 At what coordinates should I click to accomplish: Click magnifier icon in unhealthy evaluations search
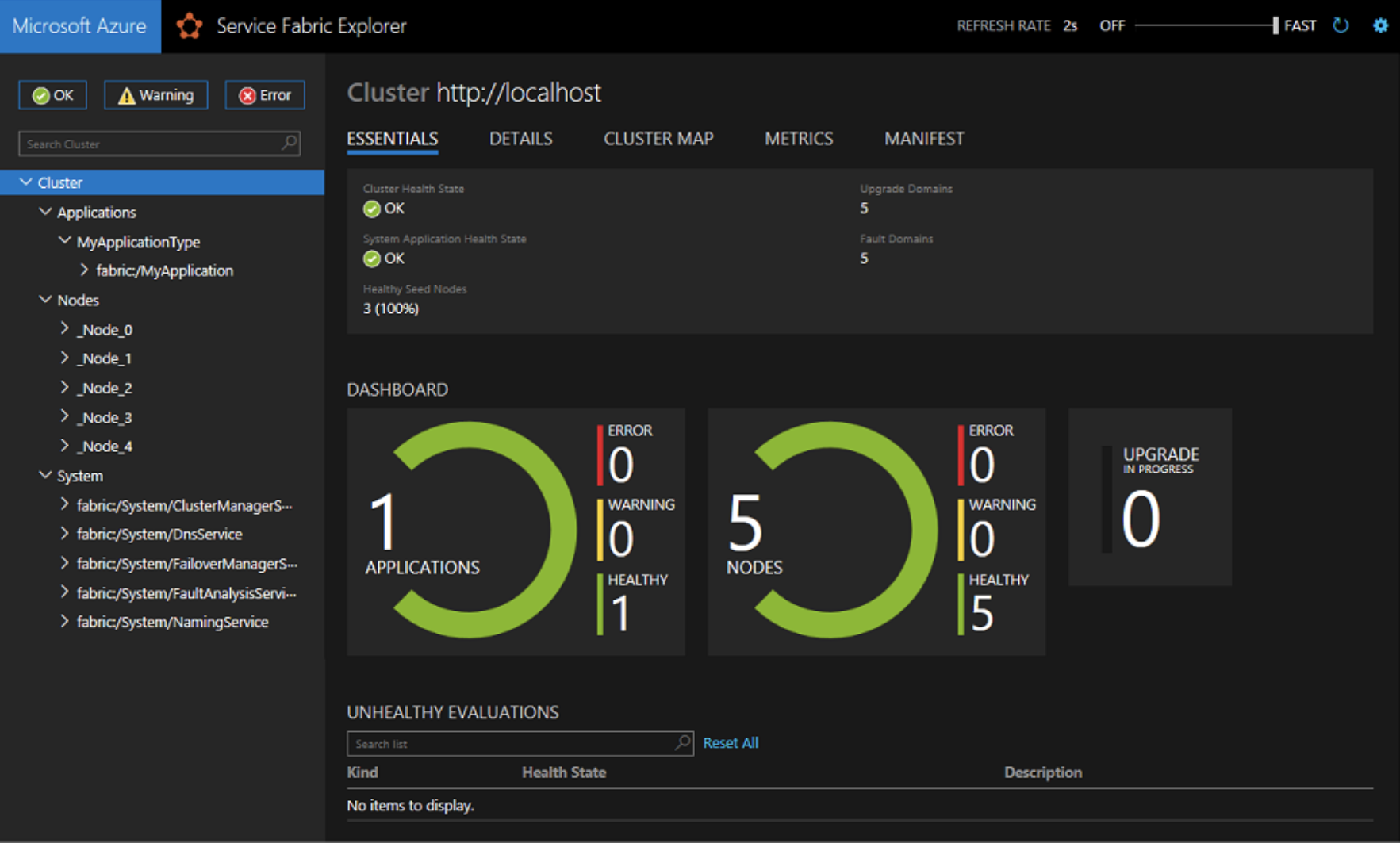682,743
